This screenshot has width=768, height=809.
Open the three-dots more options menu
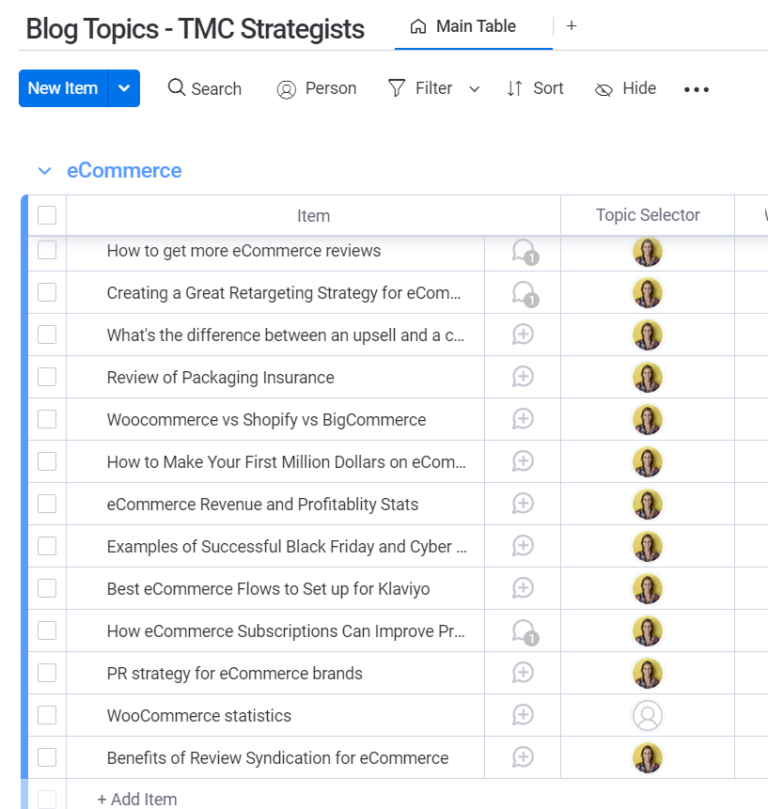coord(696,89)
